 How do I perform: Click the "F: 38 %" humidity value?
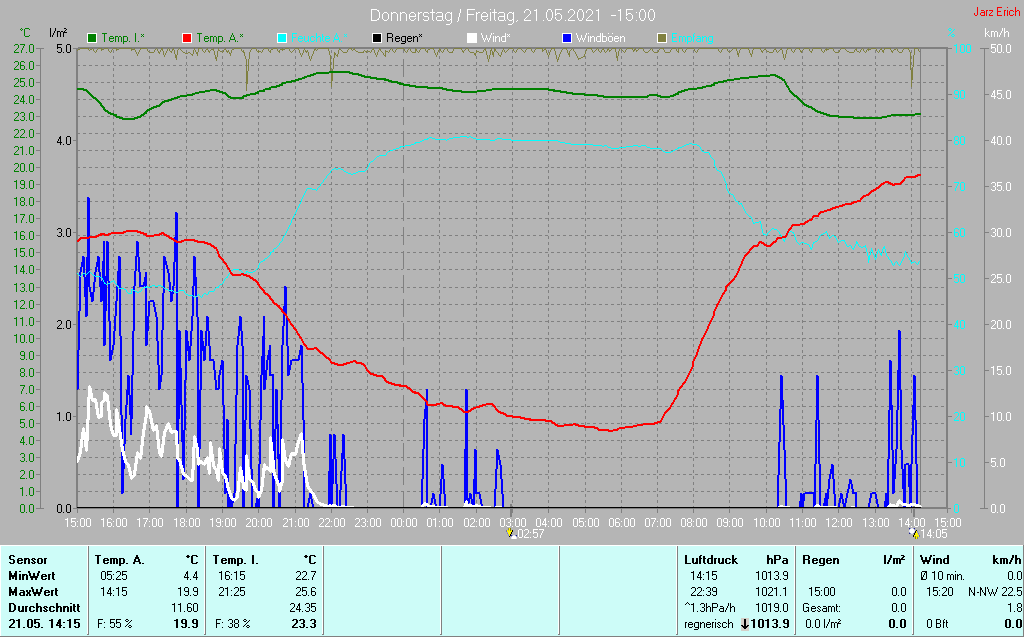(232, 624)
